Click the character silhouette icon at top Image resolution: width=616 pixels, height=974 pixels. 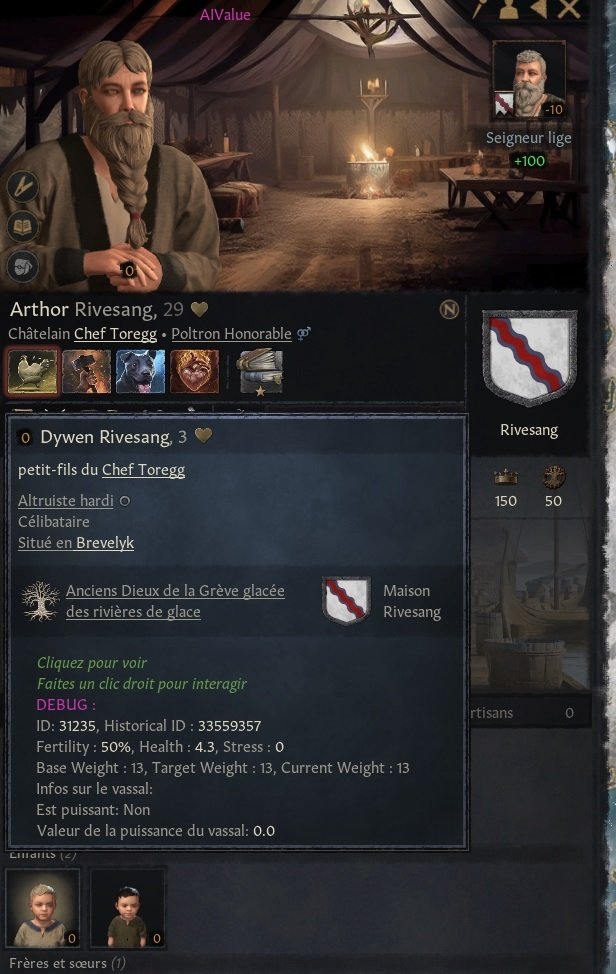tap(509, 9)
